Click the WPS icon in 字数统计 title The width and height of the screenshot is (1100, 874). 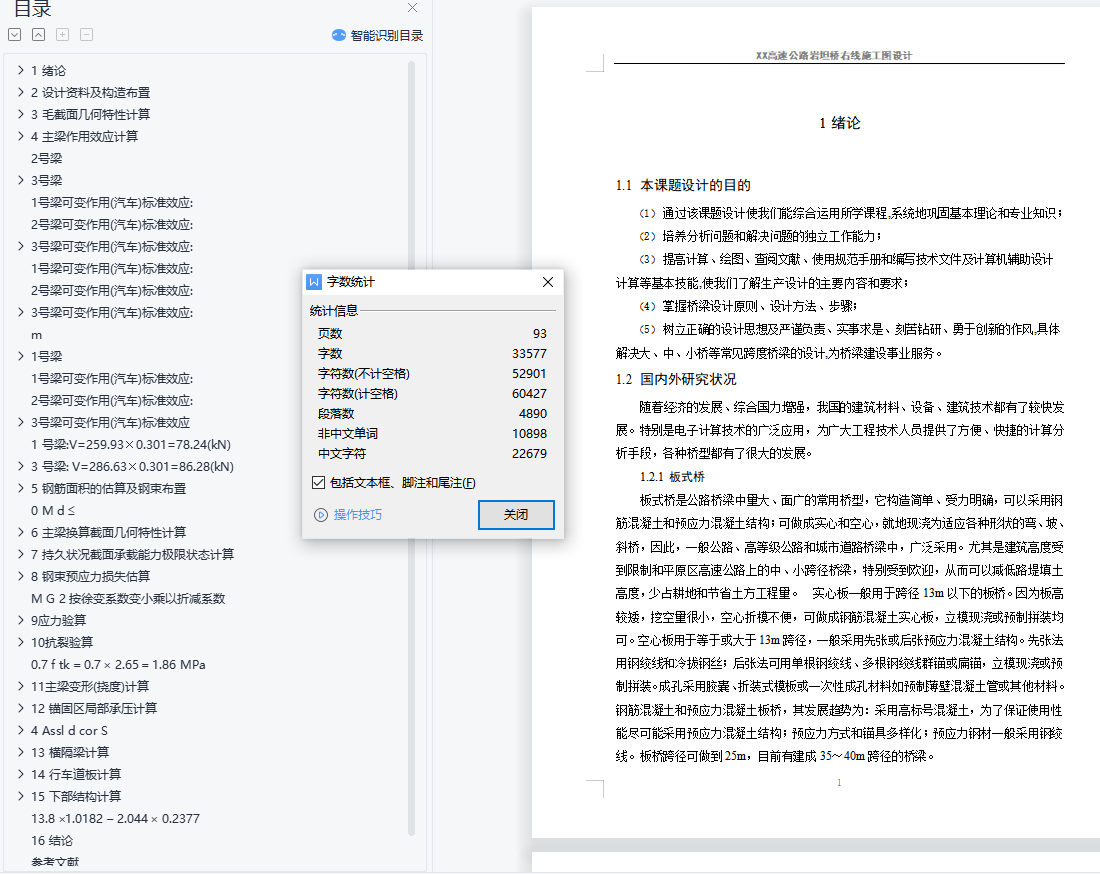(x=314, y=282)
